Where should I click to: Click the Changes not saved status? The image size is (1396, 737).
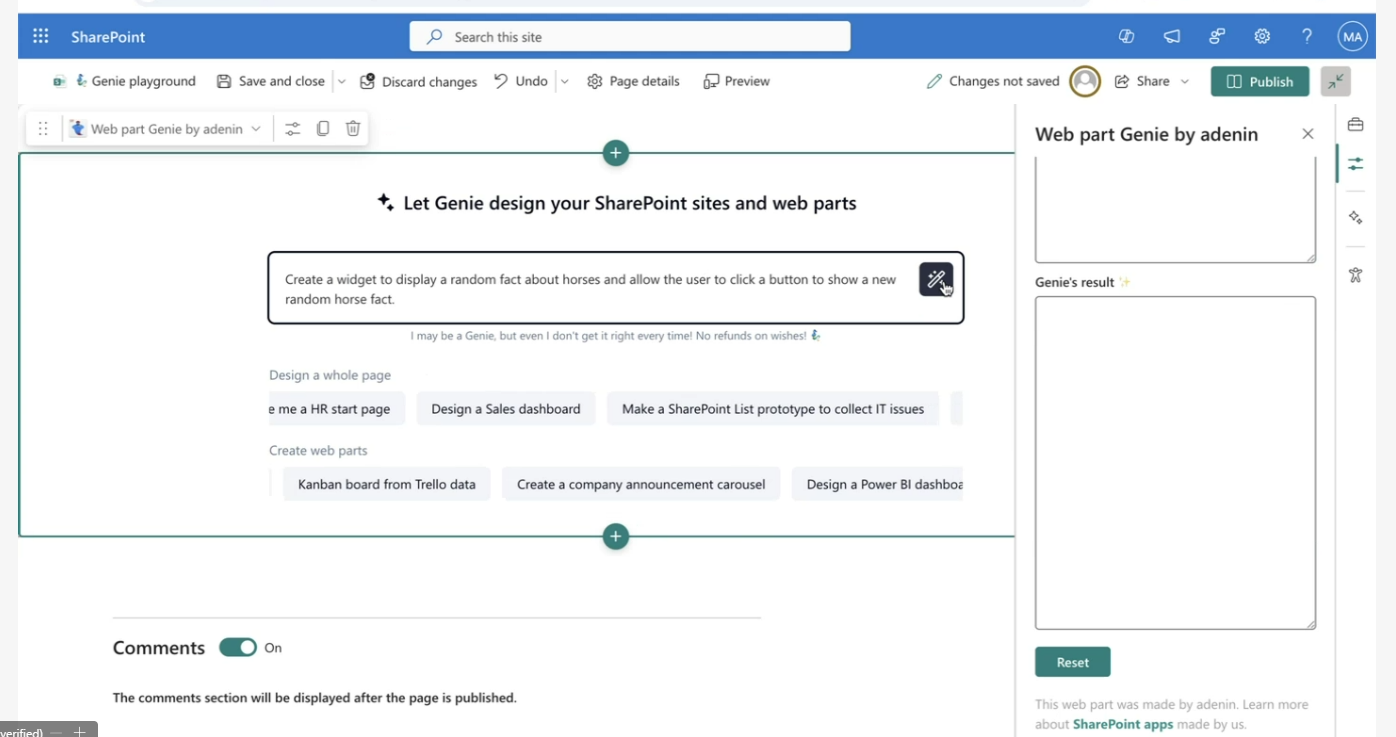[x=993, y=81]
